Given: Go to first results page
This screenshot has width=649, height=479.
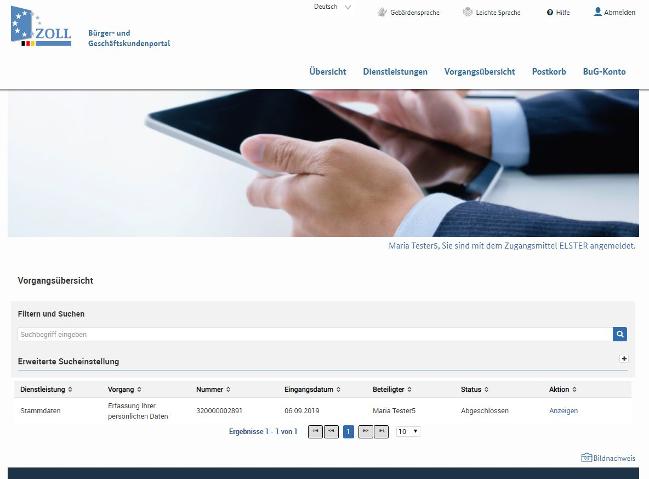Looking at the screenshot, I should tap(315, 431).
